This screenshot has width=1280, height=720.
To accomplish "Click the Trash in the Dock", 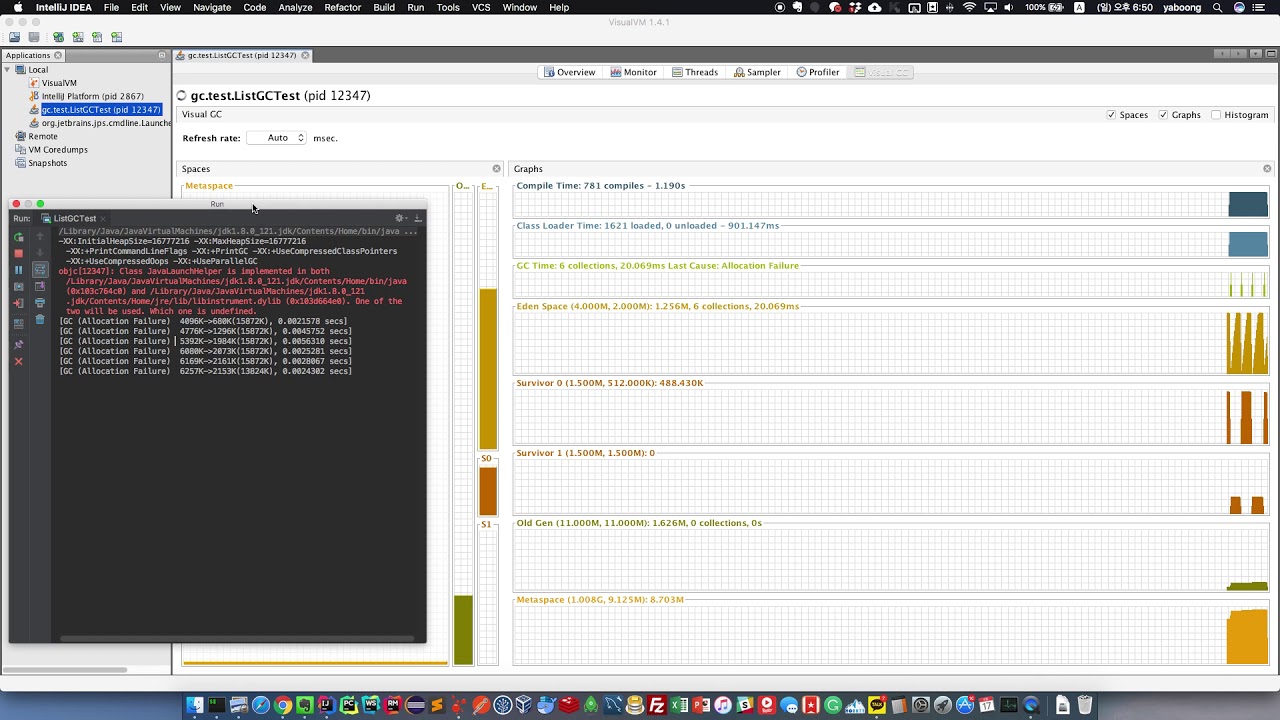I will click(x=1084, y=705).
